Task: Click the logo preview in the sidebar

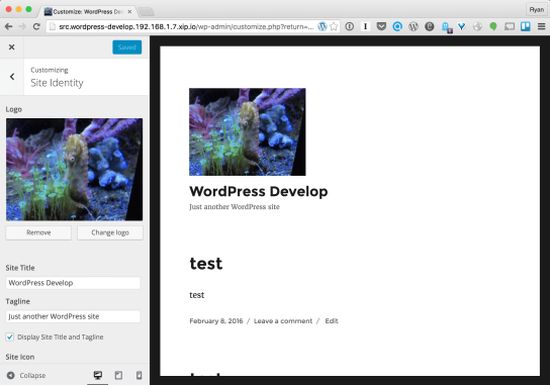Action: point(74,169)
